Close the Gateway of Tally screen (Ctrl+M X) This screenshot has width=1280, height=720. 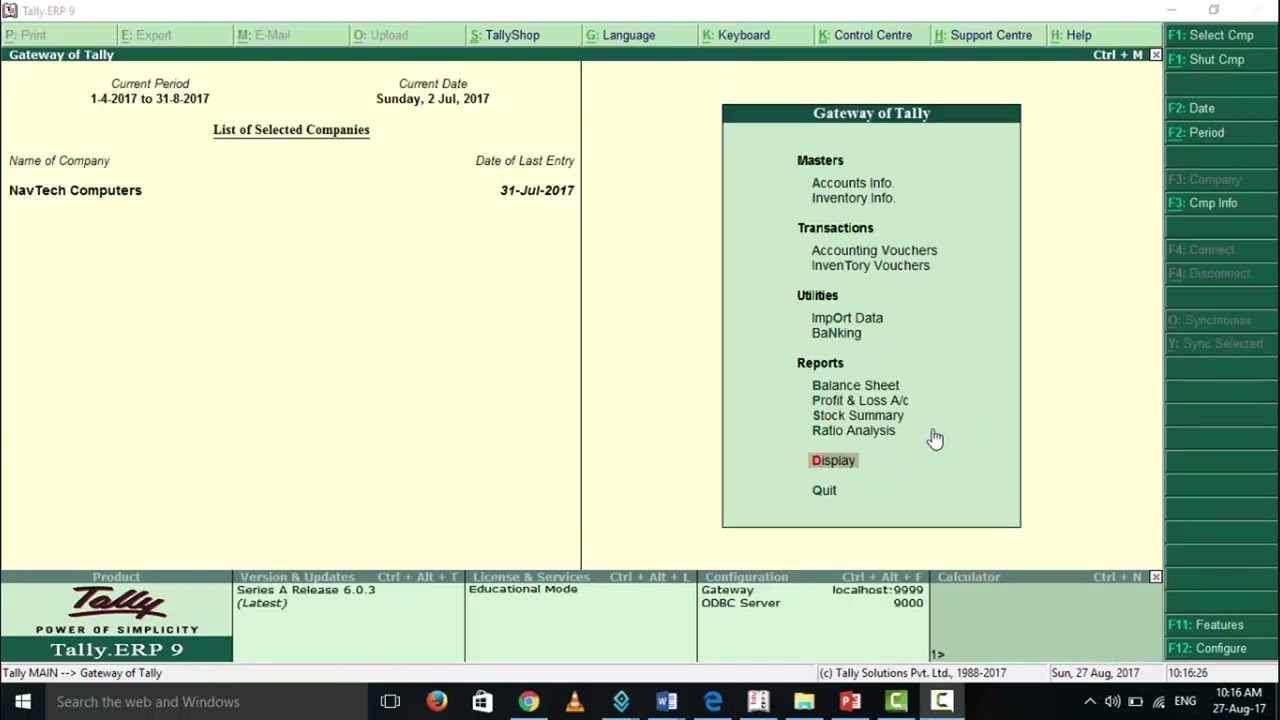pos(1156,55)
